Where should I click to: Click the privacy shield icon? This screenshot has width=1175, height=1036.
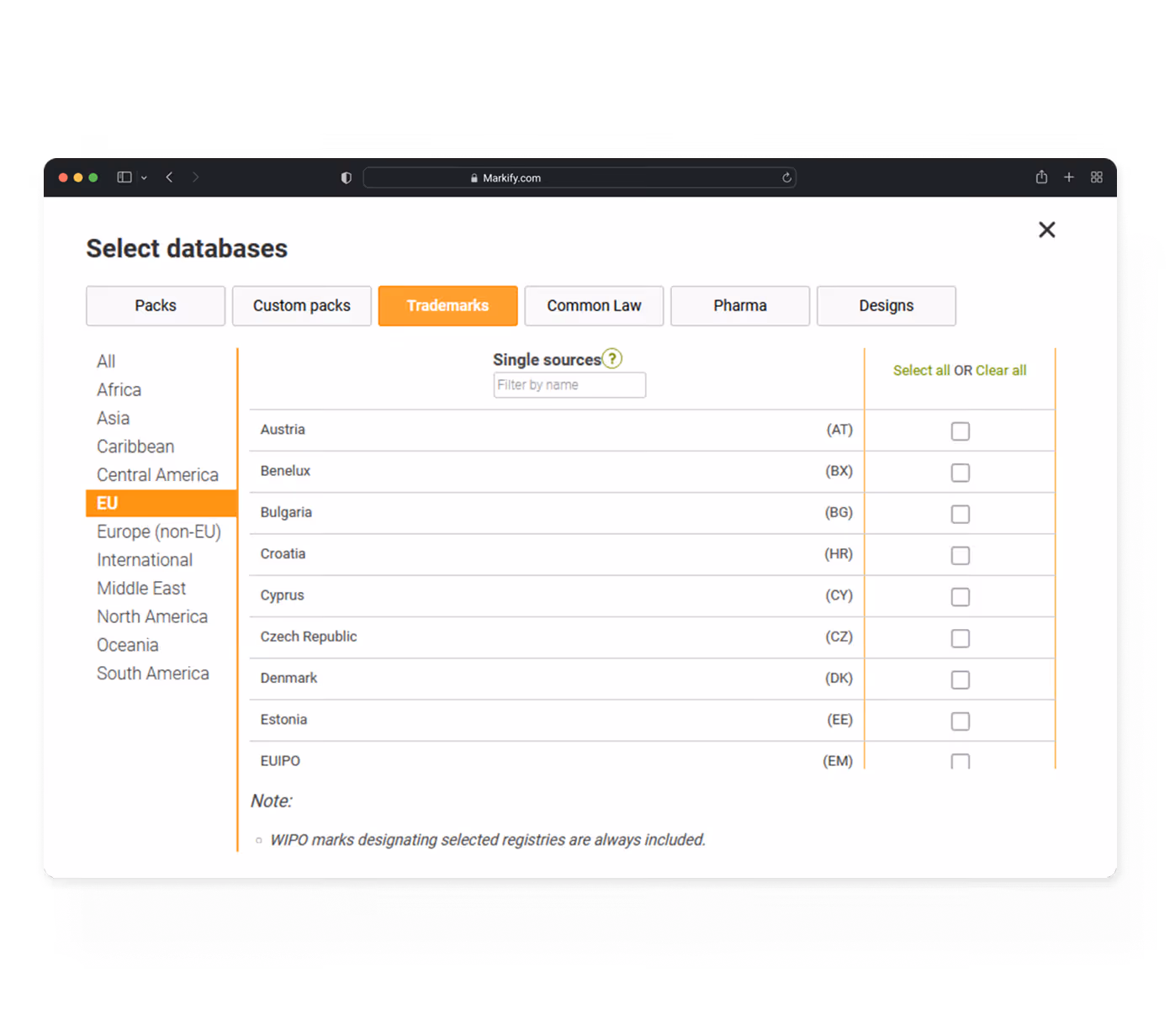pyautogui.click(x=346, y=177)
